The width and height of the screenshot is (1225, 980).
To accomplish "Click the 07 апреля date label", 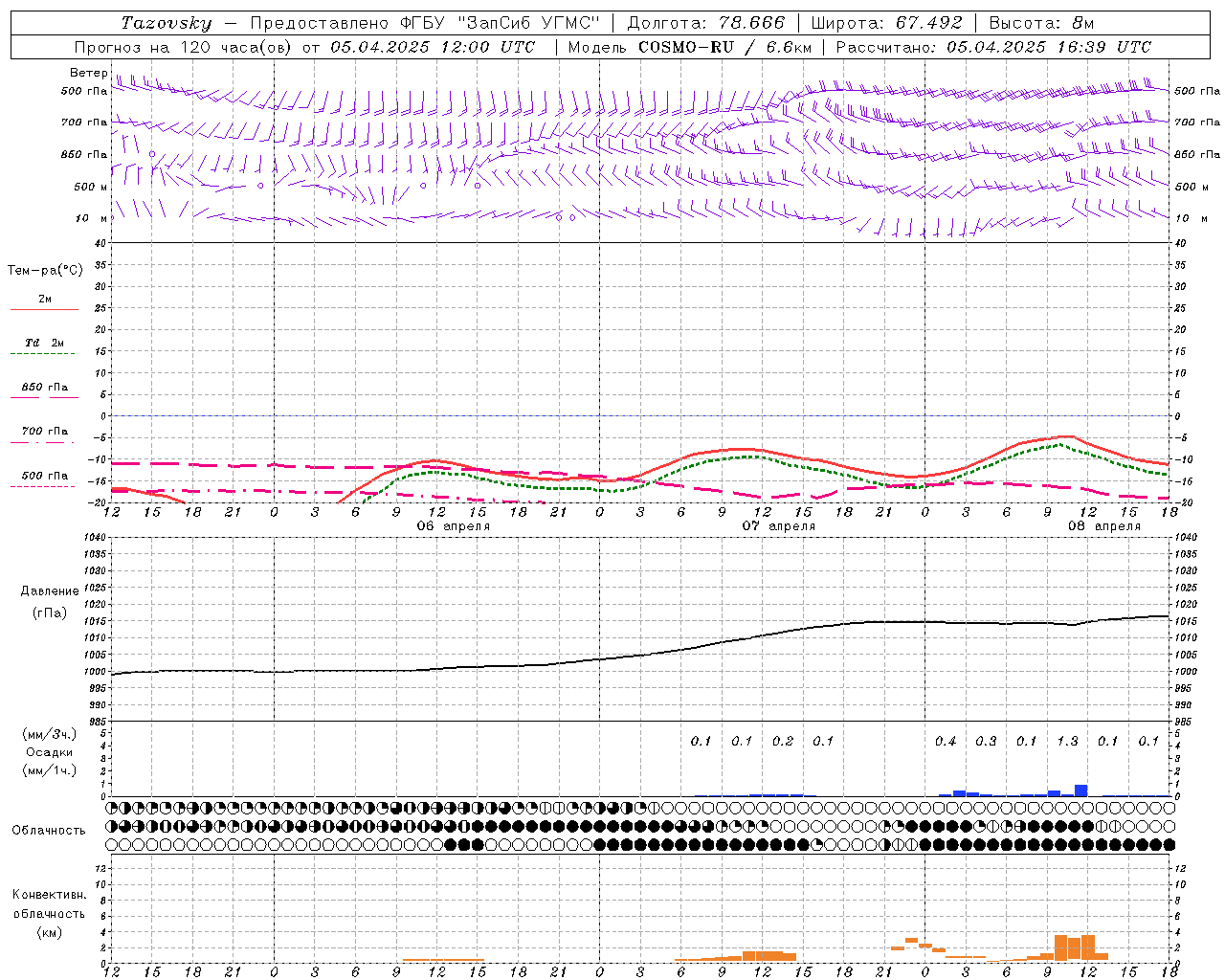I will (x=779, y=526).
